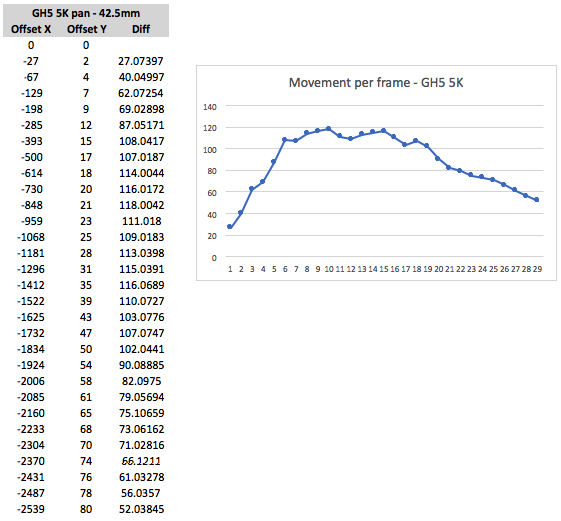This screenshot has width=561, height=521.
Task: Select the Diff cell 118.0042
Action: 141,205
